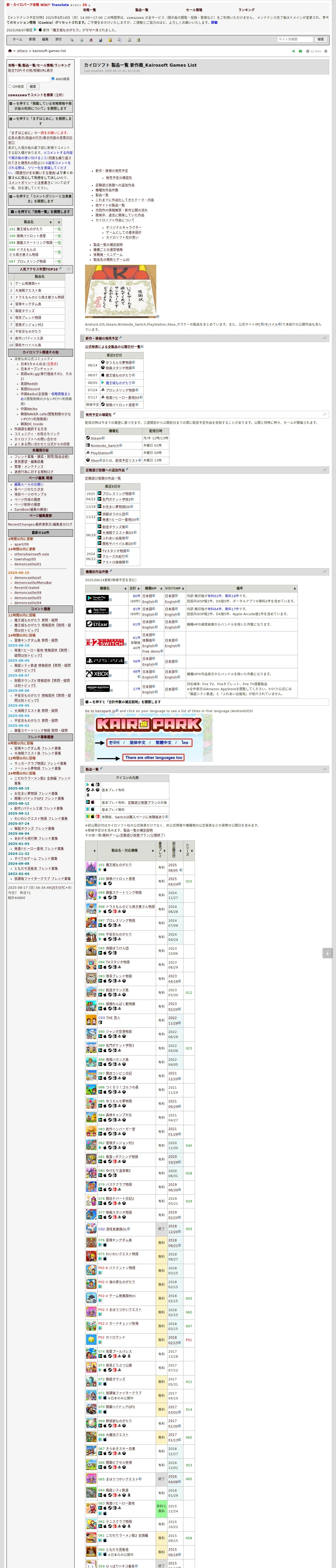Click the Steam logo in platform table
The image size is (336, 1568).
click(98, 623)
